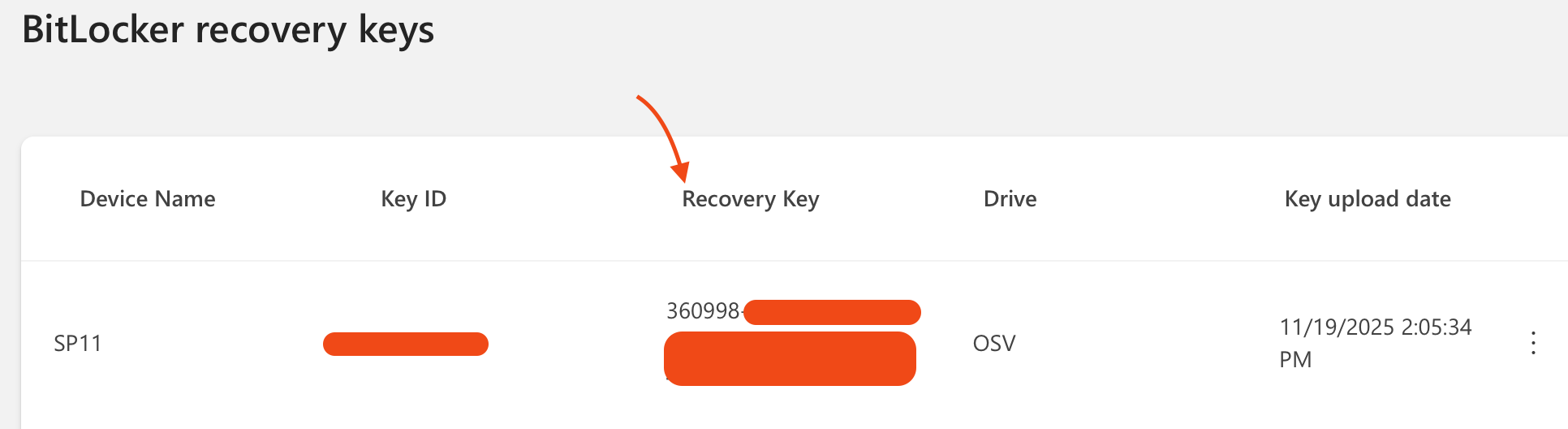This screenshot has height=429, width=1568.
Task: Open the three-dot menu for SP11
Action: pyautogui.click(x=1532, y=343)
